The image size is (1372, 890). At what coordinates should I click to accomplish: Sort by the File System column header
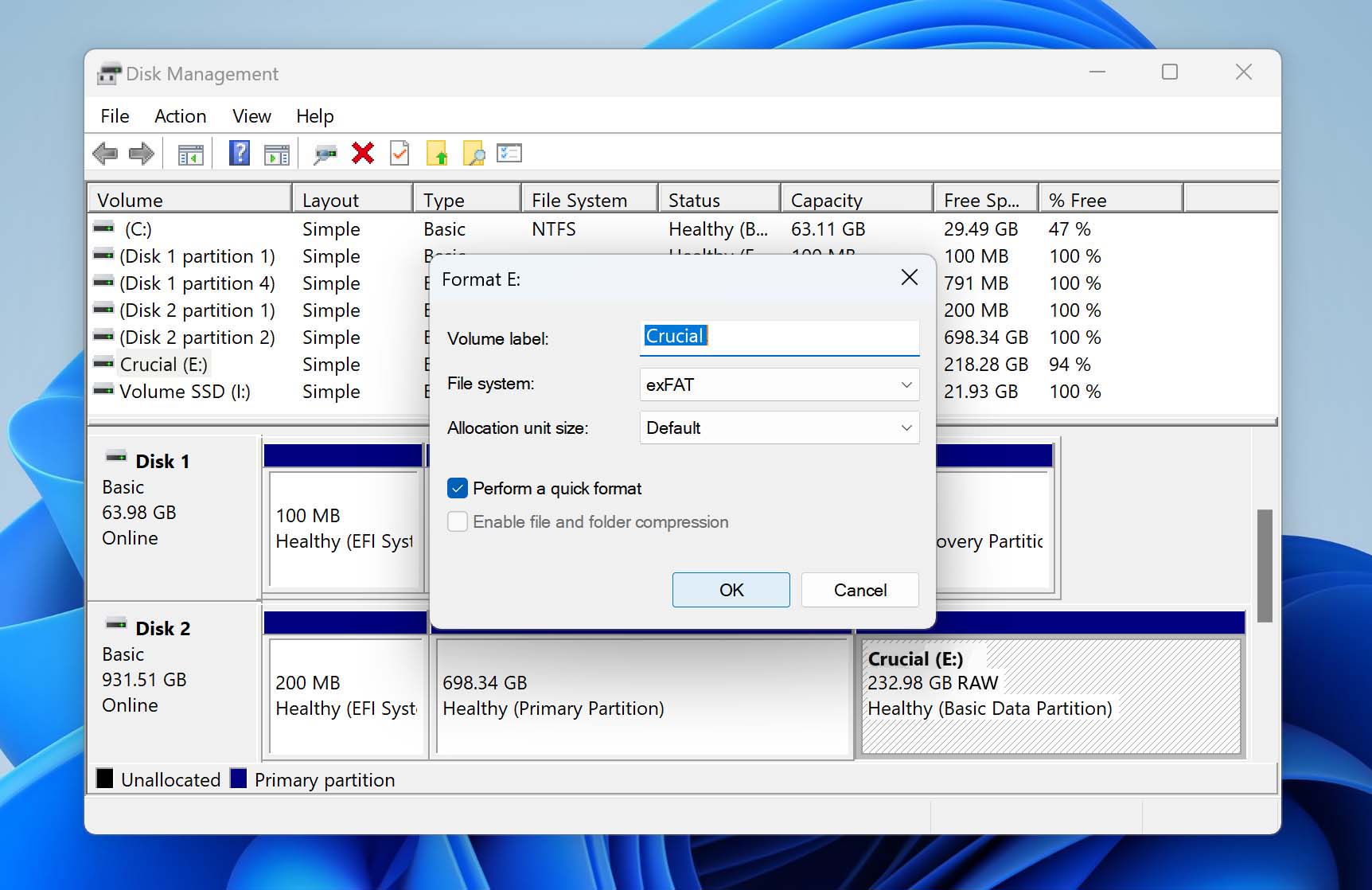[x=590, y=200]
